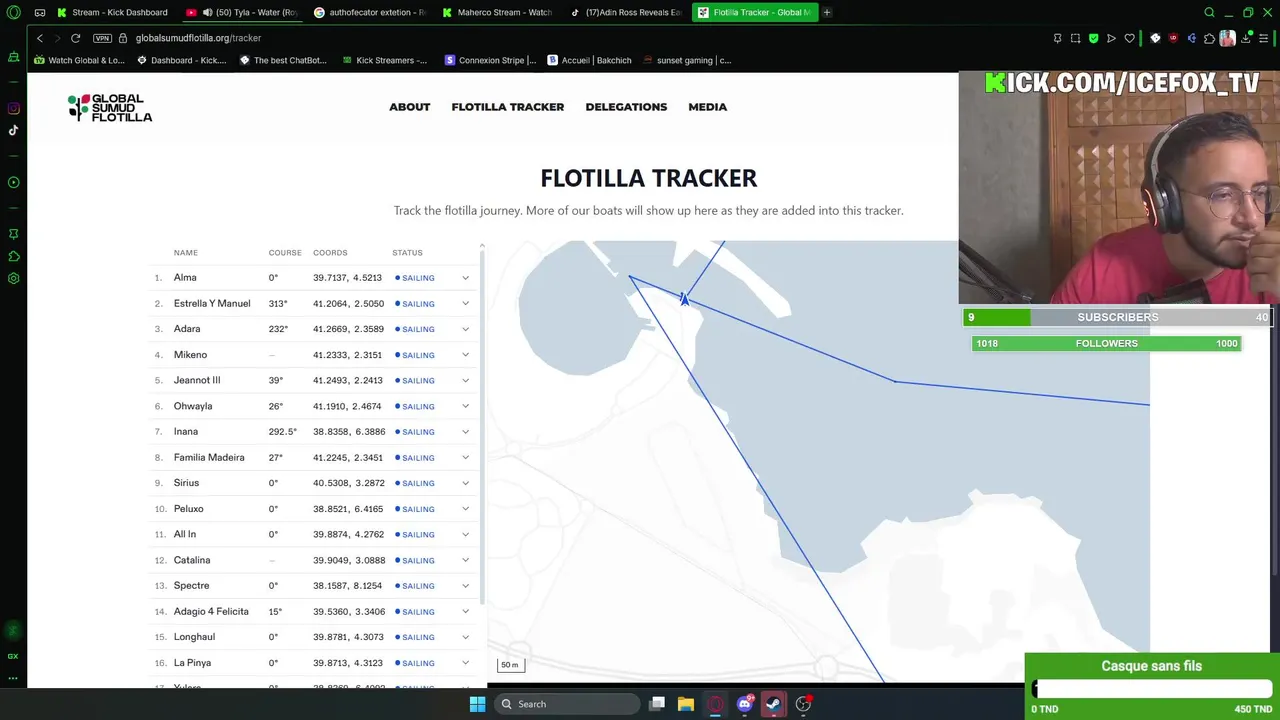Viewport: 1280px width, 720px height.
Task: Open the Dashboard - Kick bookmark
Action: click(x=182, y=60)
